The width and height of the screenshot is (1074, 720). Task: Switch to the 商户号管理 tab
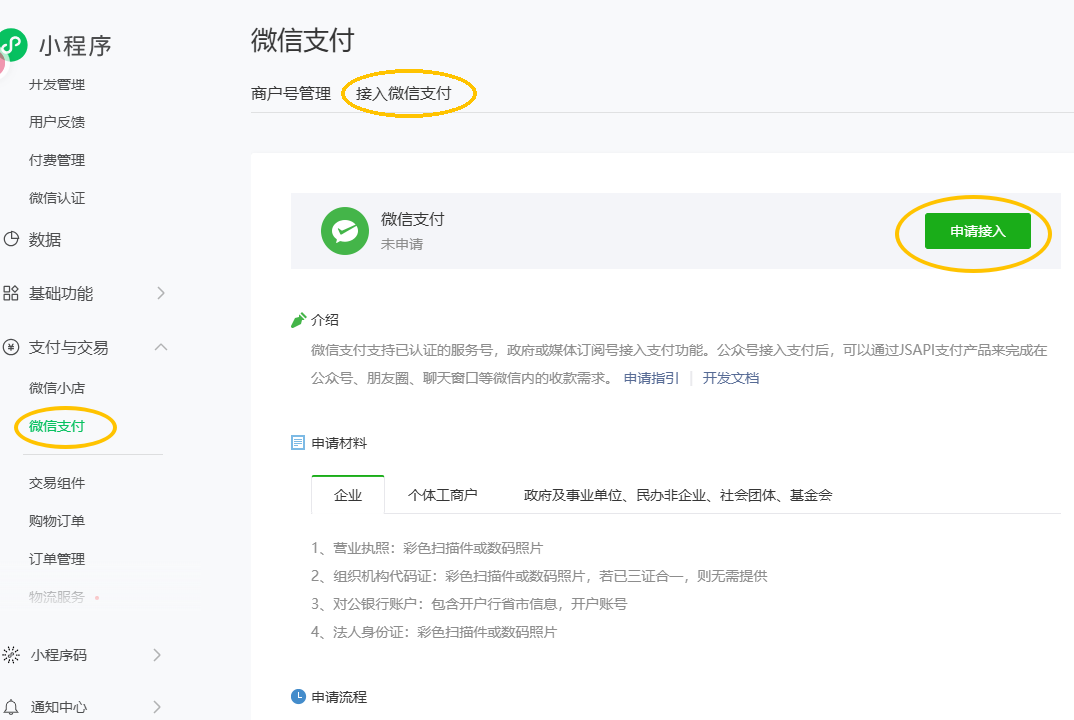point(291,93)
